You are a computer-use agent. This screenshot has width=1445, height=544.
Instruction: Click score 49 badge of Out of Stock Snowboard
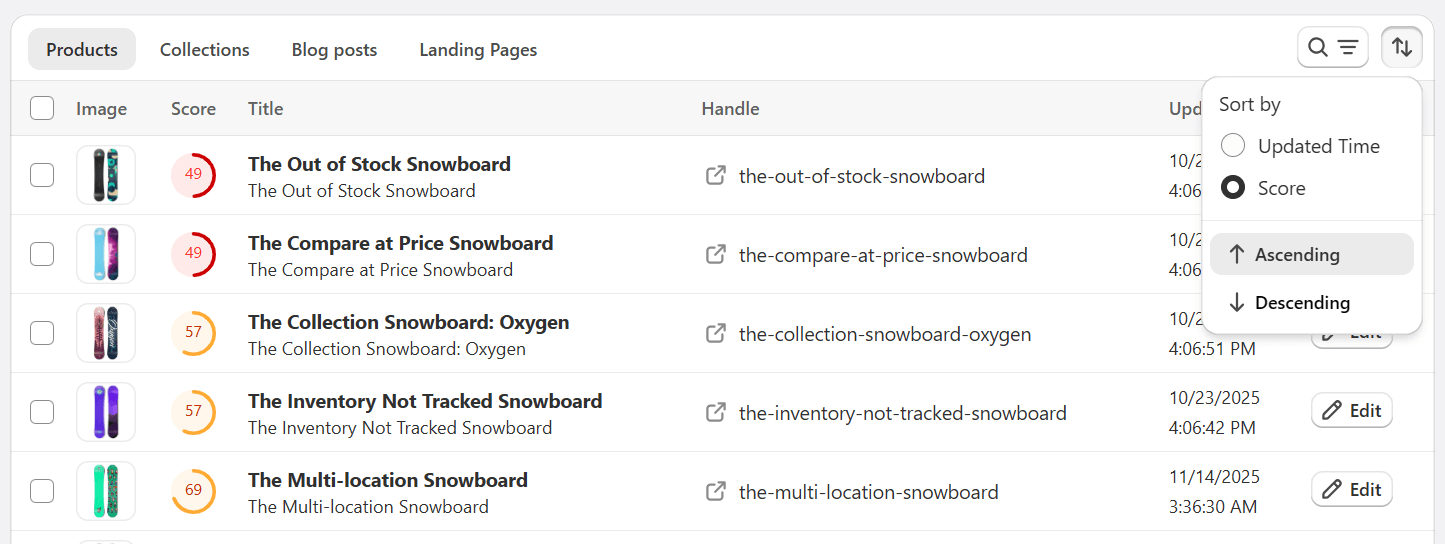coord(193,175)
